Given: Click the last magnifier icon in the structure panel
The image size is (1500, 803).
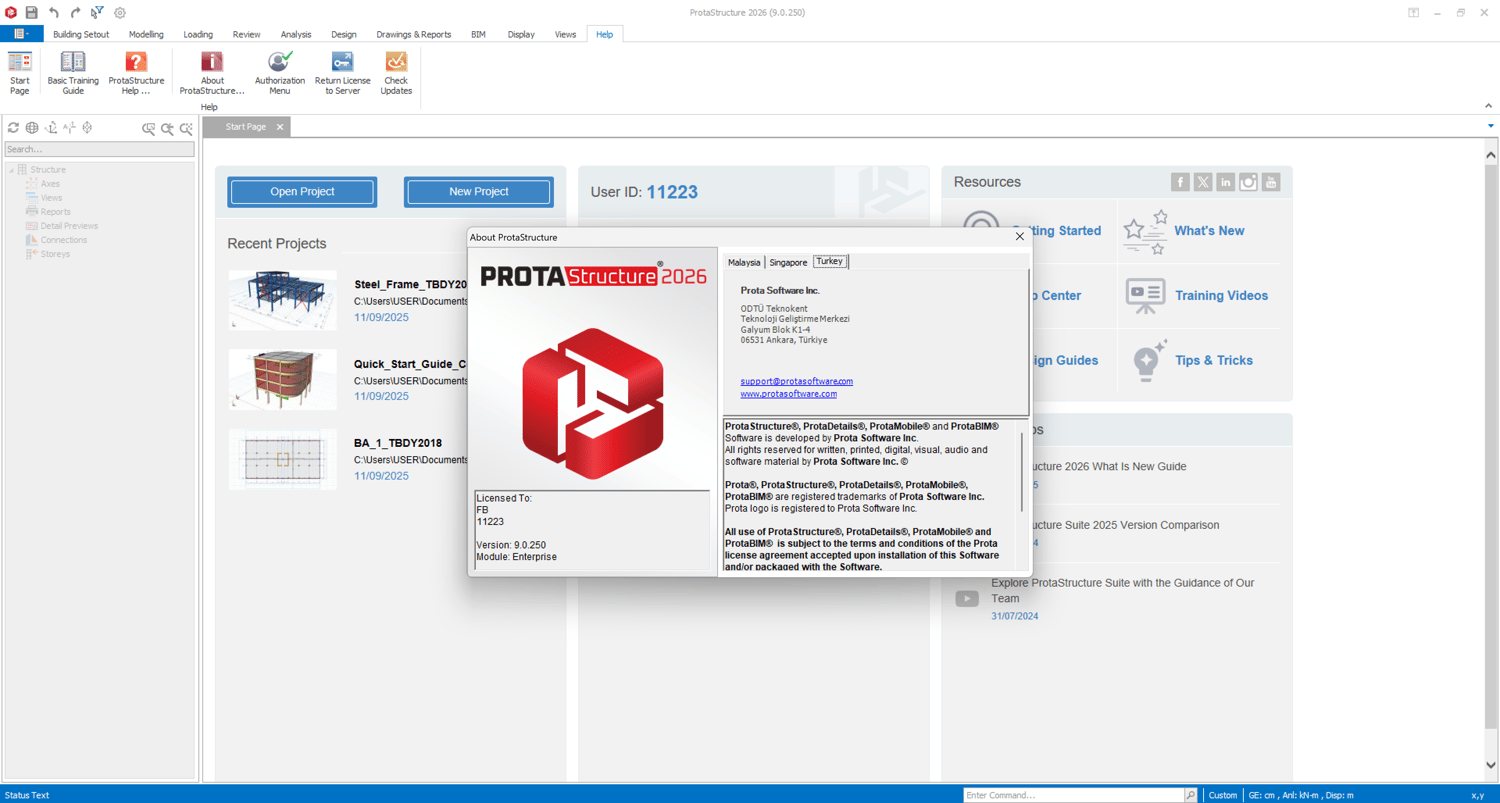Looking at the screenshot, I should [186, 128].
